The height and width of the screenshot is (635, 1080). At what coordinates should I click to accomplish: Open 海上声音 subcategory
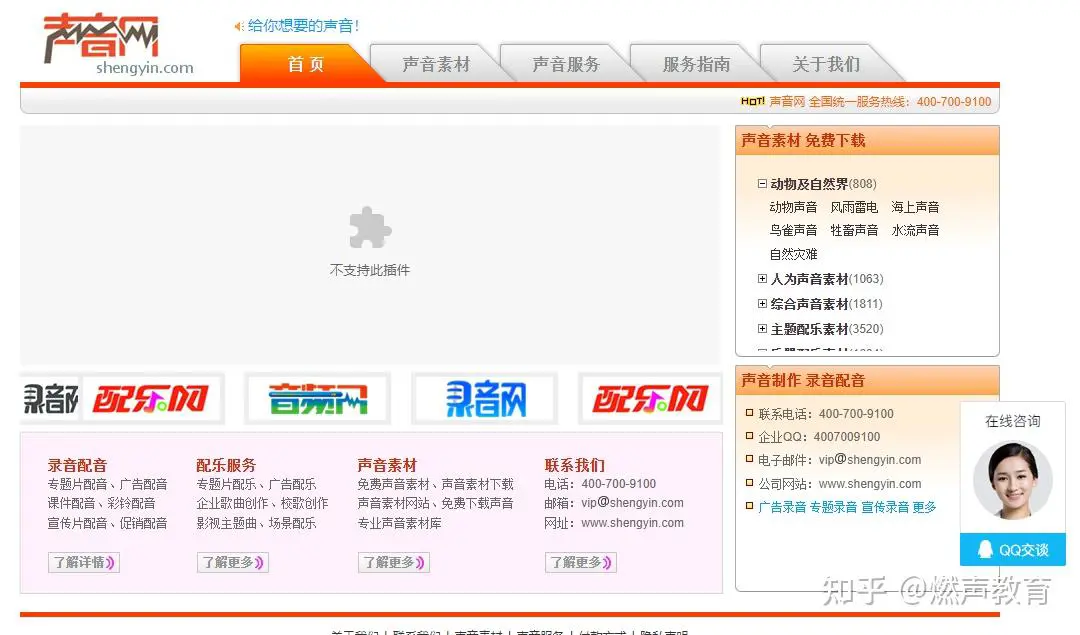[x=915, y=207]
